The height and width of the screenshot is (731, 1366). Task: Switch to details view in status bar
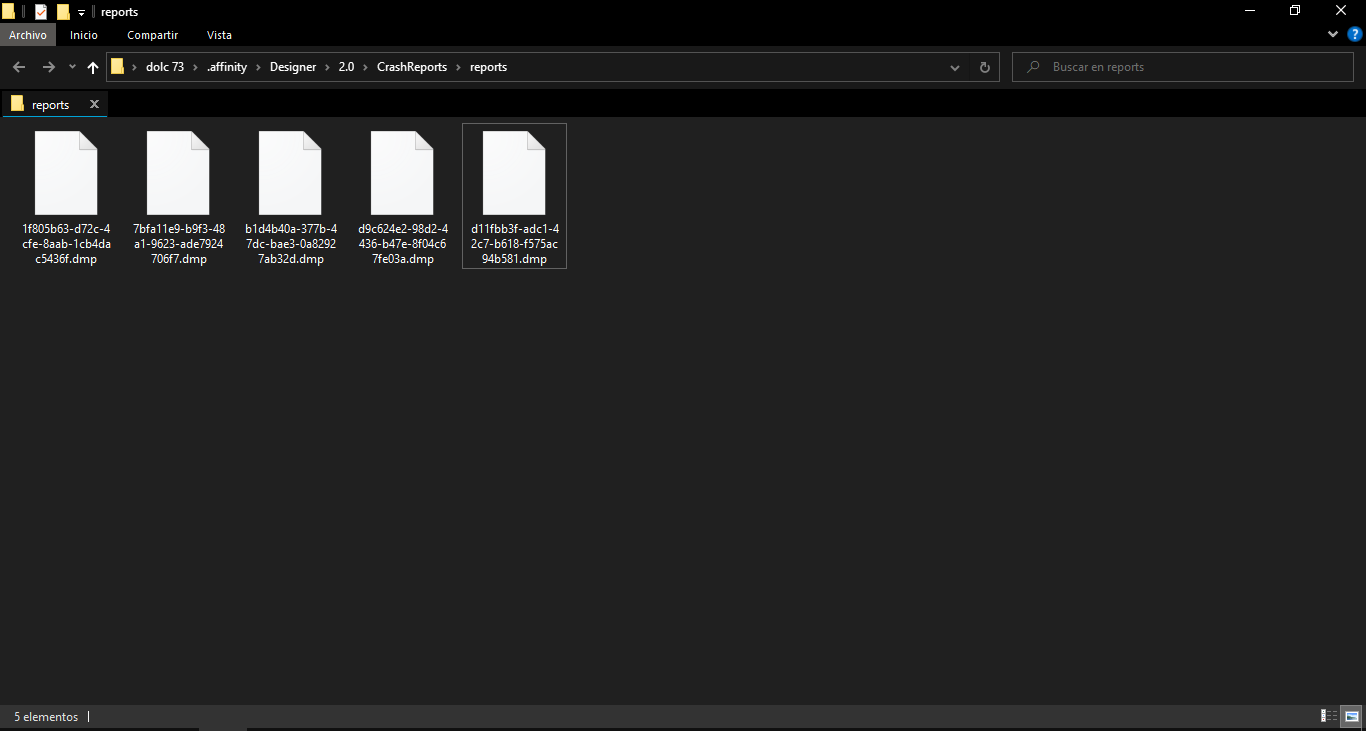click(1329, 716)
